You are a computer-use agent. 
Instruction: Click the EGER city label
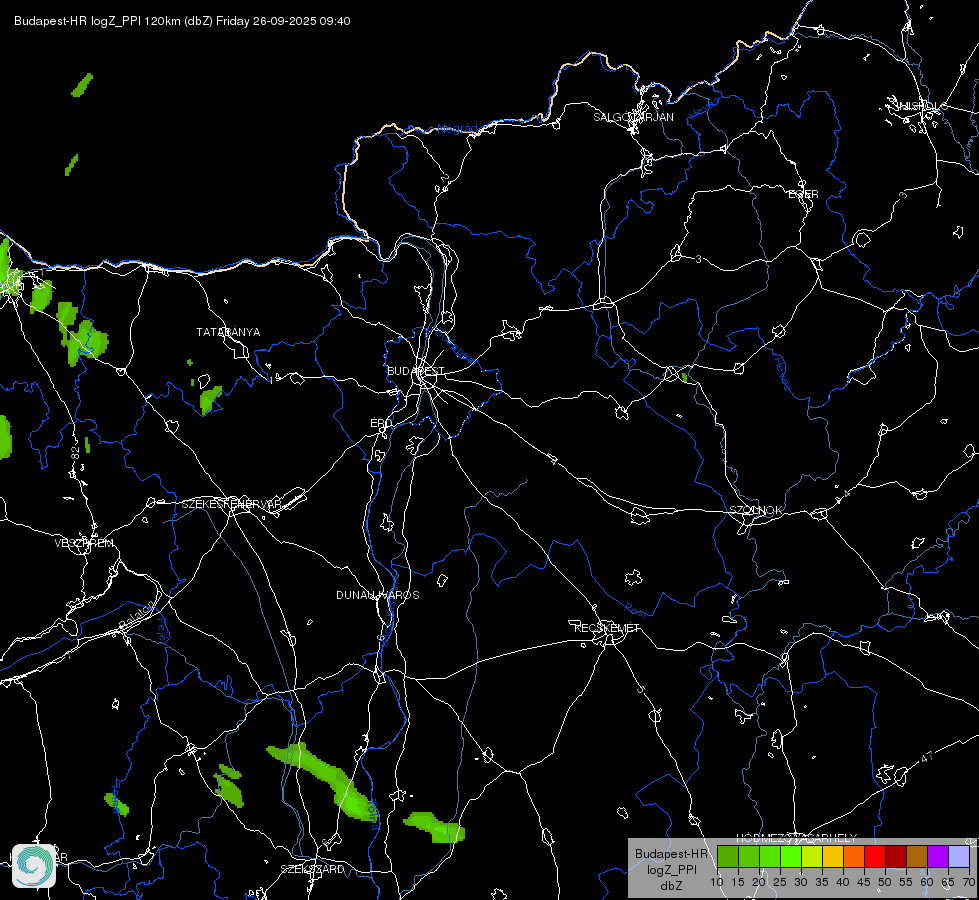pyautogui.click(x=803, y=194)
